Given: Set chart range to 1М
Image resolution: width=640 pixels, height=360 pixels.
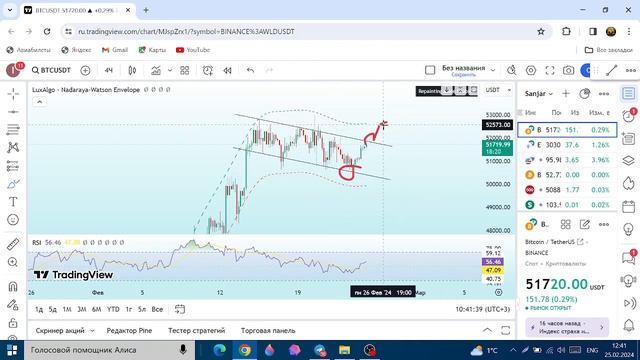Looking at the screenshot, I should 67,309.
